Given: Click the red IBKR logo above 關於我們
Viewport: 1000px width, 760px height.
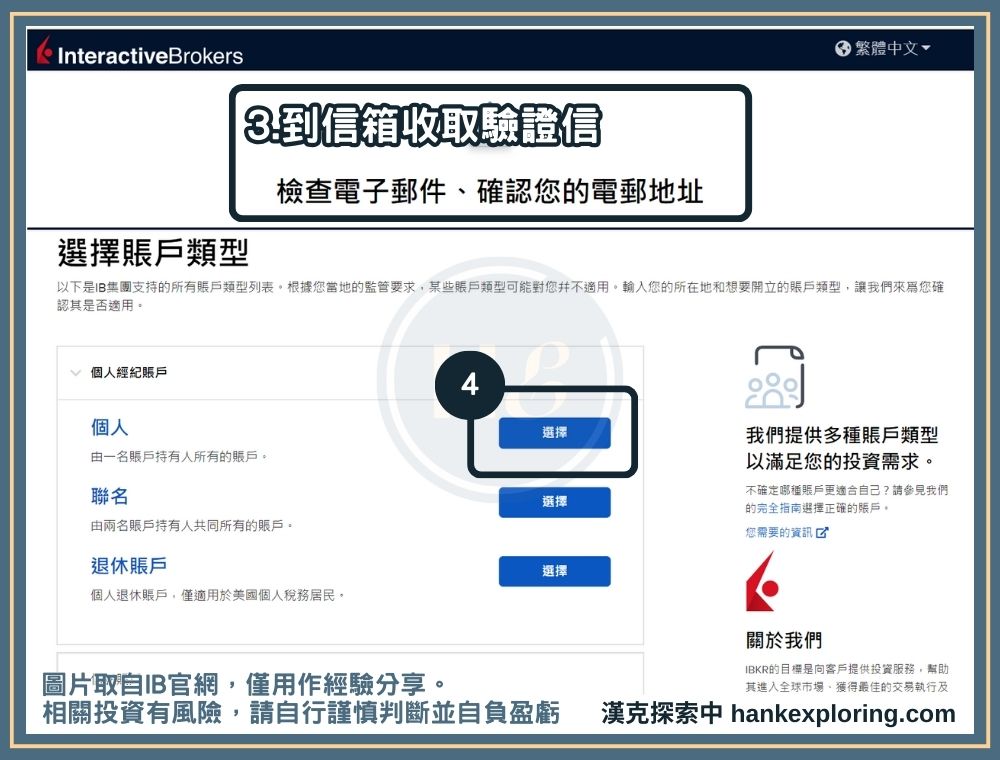Looking at the screenshot, I should coord(761,581).
